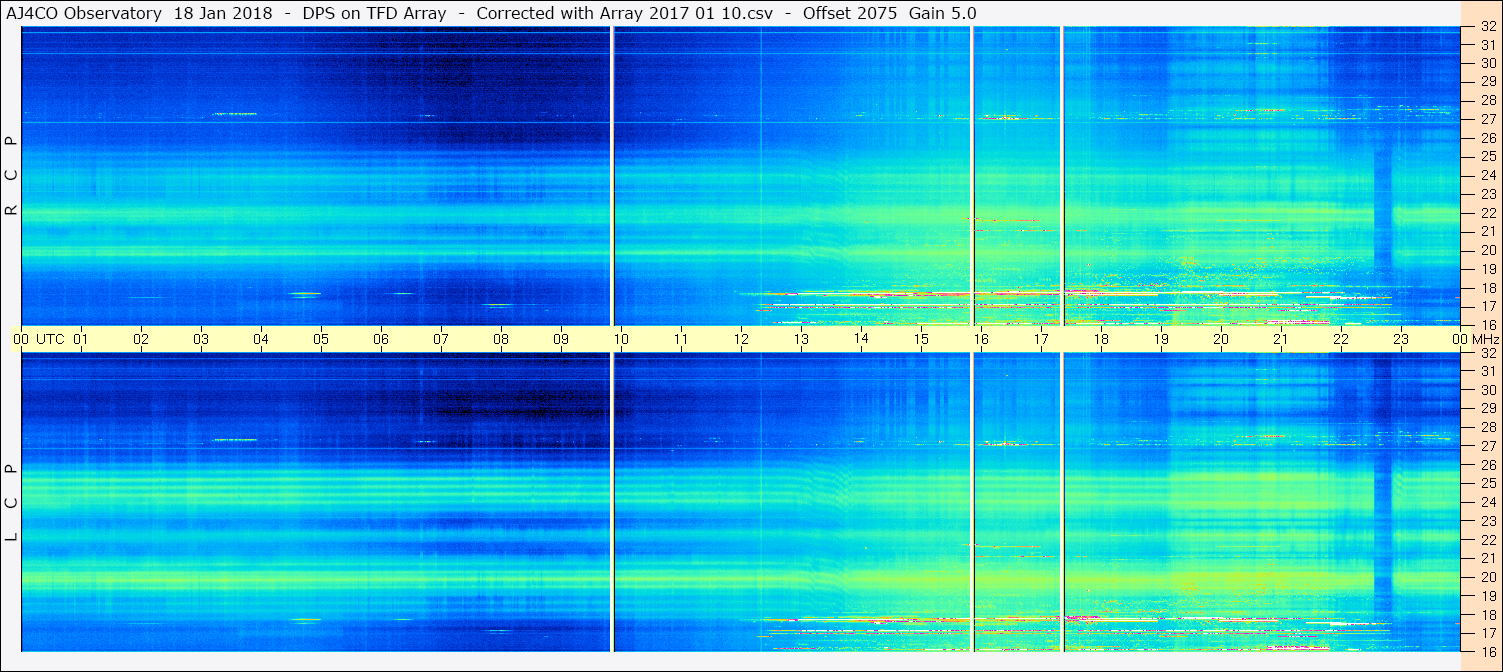Select the 21 MHz label of the LCP panel
The height and width of the screenshot is (672, 1503).
(1487, 558)
